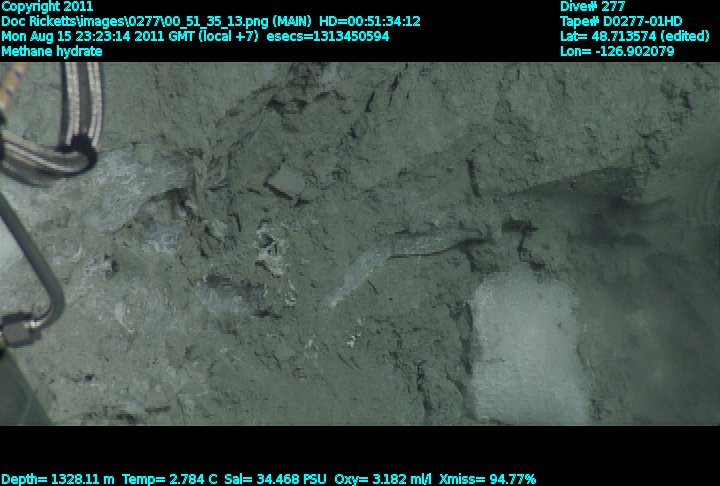720x486 pixels.
Task: Click the 'Copyright 2011' overlay text
Action: pyautogui.click(x=47, y=6)
